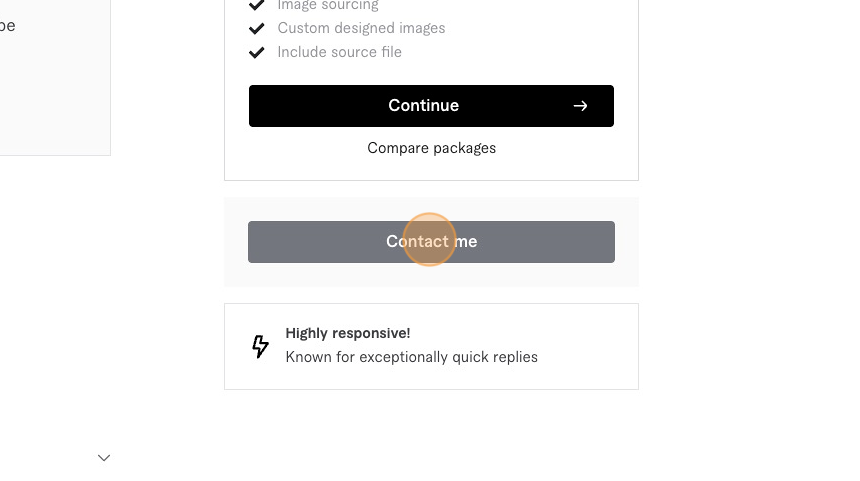Click the checkmark beside Custom designed images
The height and width of the screenshot is (481, 860).
click(256, 29)
